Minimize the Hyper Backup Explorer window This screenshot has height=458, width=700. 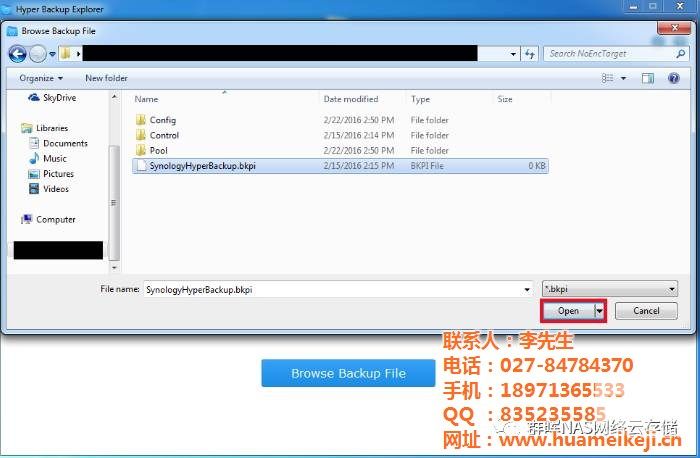pyautogui.click(x=633, y=6)
